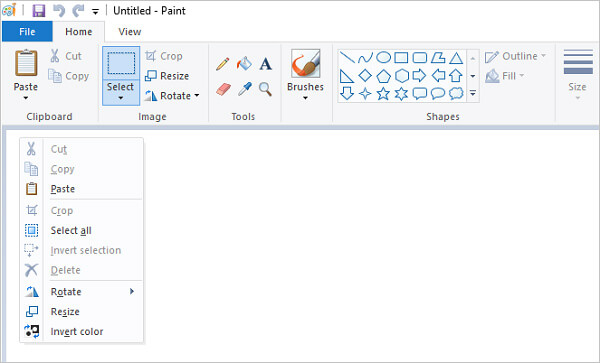This screenshot has height=363, width=600.
Task: Click Delete in the context menu
Action: (x=82, y=270)
